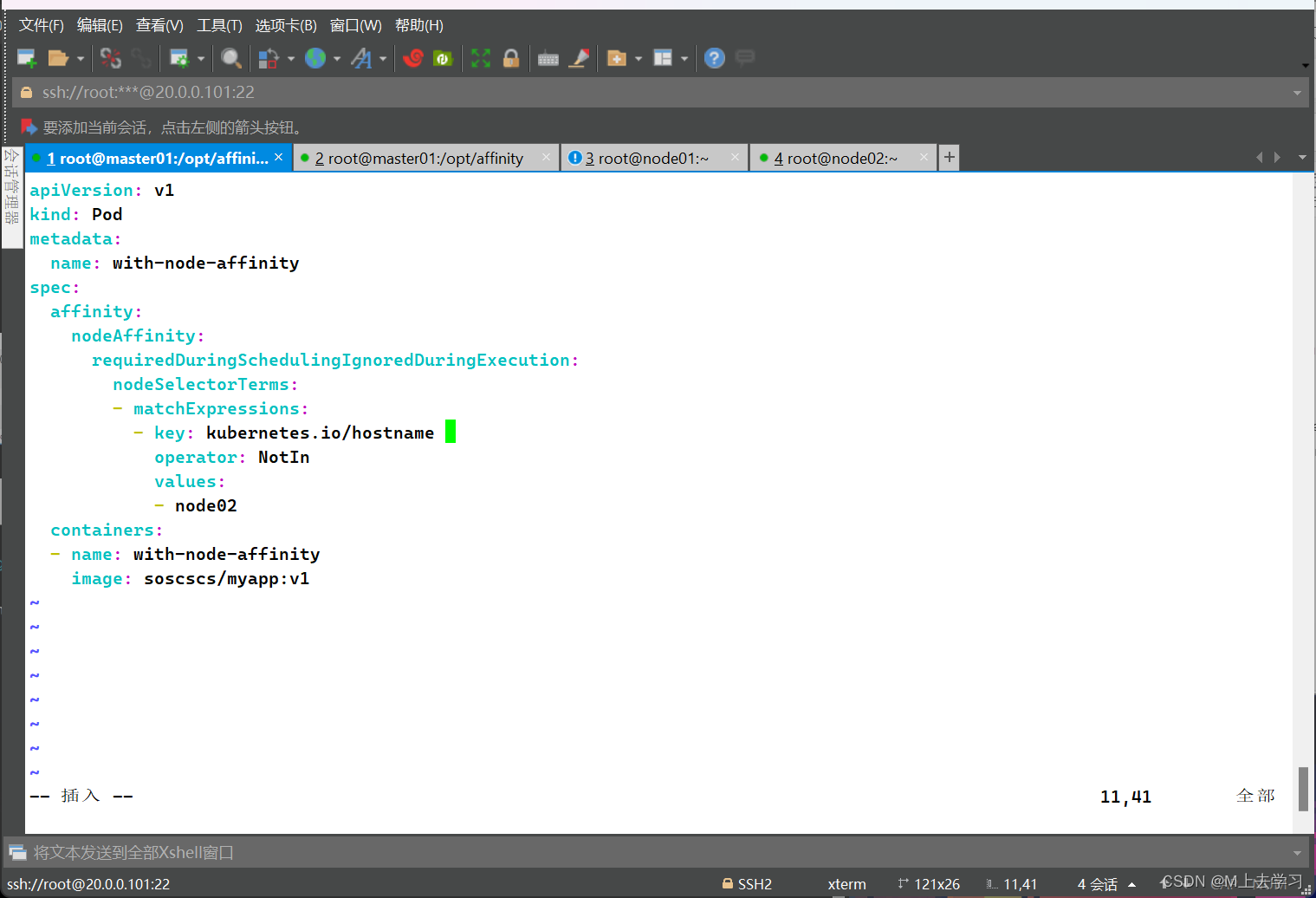This screenshot has height=898, width=1316.
Task: Click the New Session icon
Action: (x=27, y=58)
